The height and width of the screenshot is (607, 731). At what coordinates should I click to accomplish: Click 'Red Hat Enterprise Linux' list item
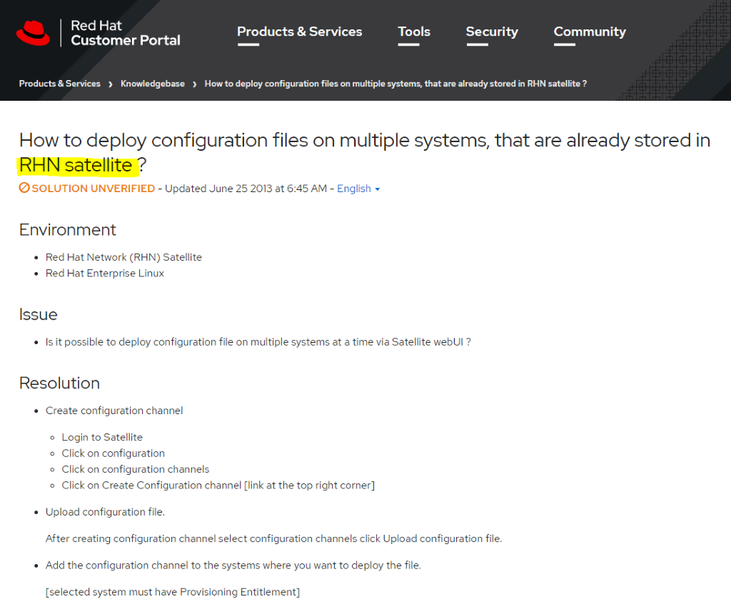[104, 273]
